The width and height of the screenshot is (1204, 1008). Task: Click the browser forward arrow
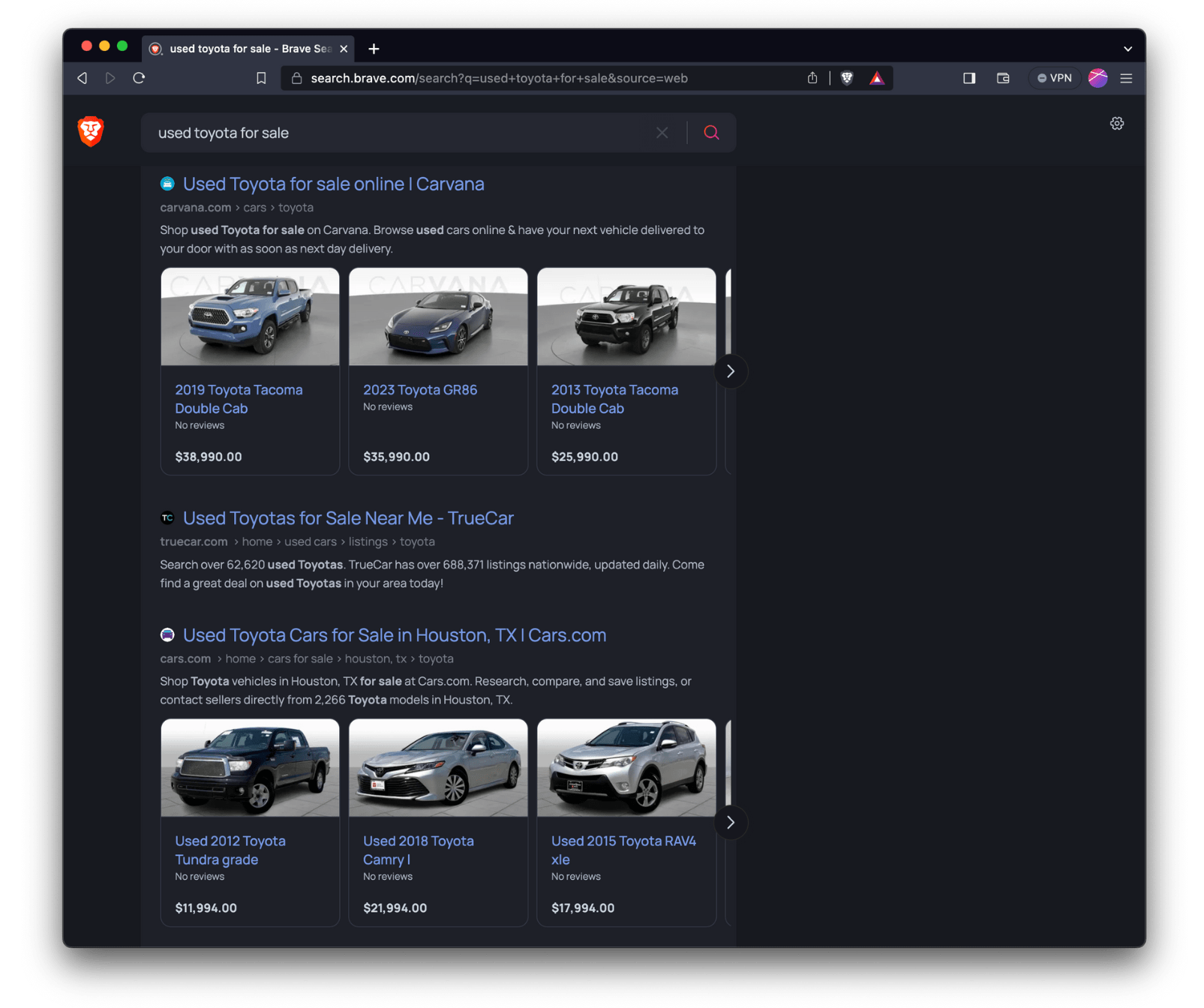pos(110,78)
